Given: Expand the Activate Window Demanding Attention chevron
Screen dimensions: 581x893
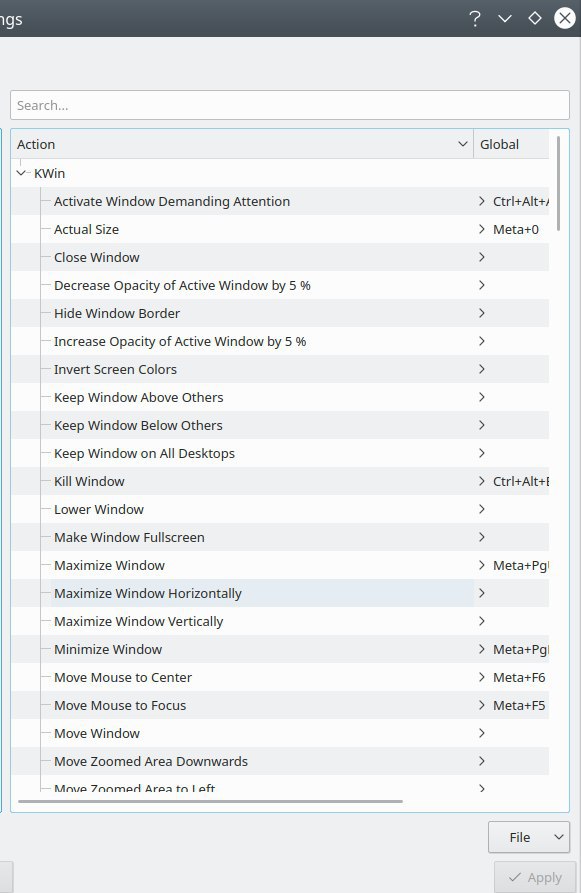Looking at the screenshot, I should 482,201.
